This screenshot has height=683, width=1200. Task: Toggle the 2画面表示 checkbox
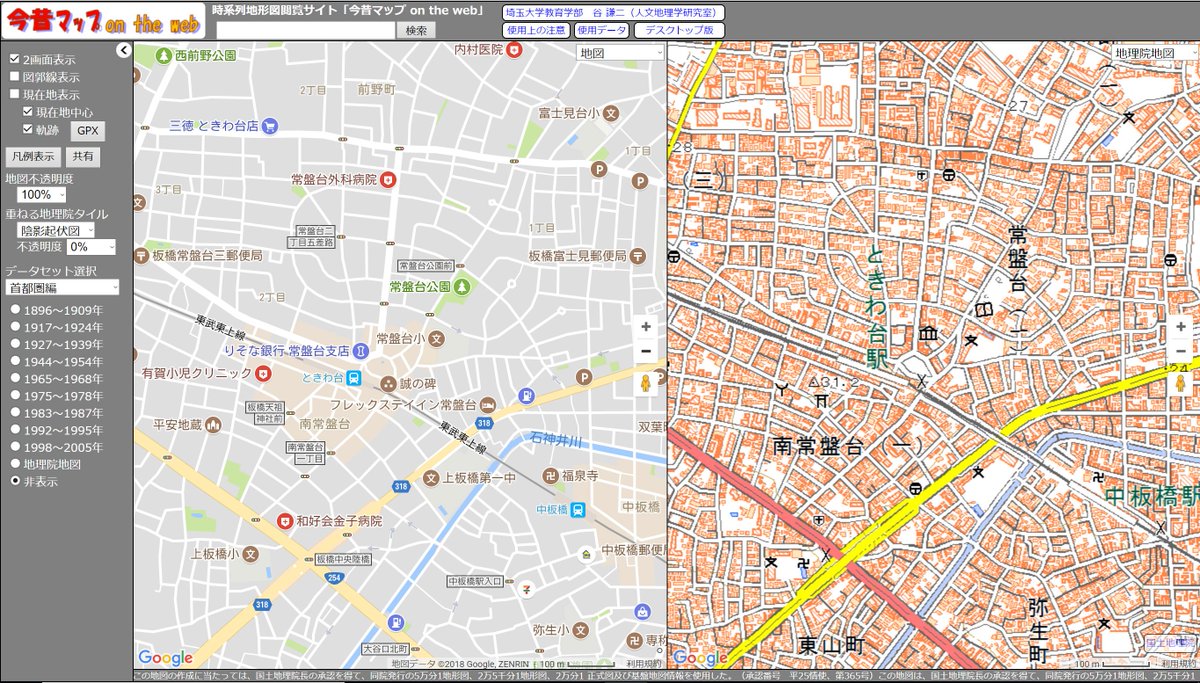click(14, 59)
